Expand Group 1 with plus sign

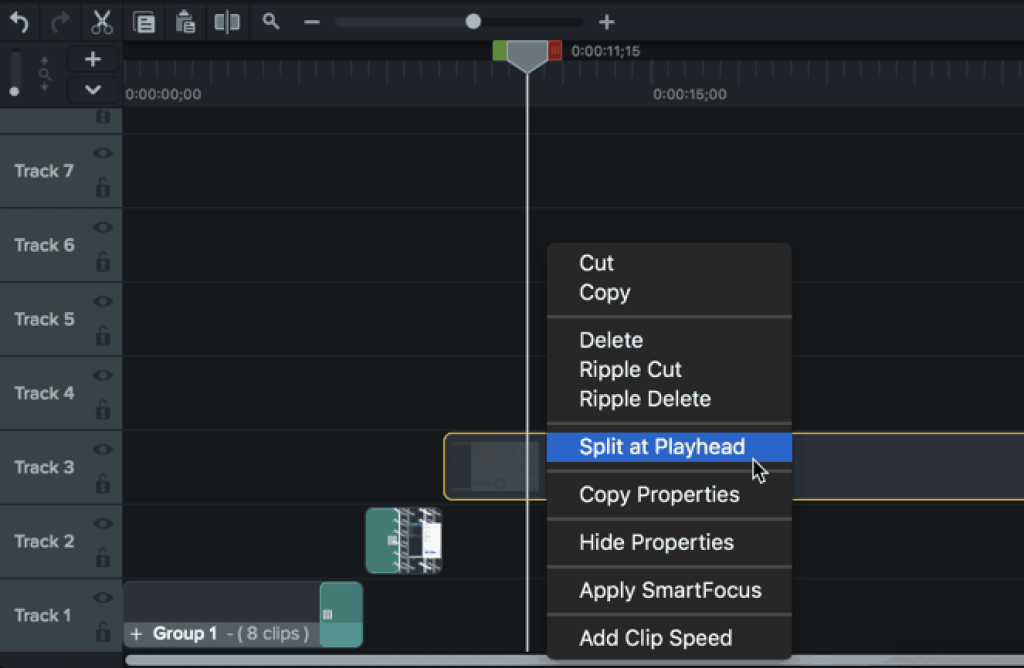pyautogui.click(x=136, y=634)
